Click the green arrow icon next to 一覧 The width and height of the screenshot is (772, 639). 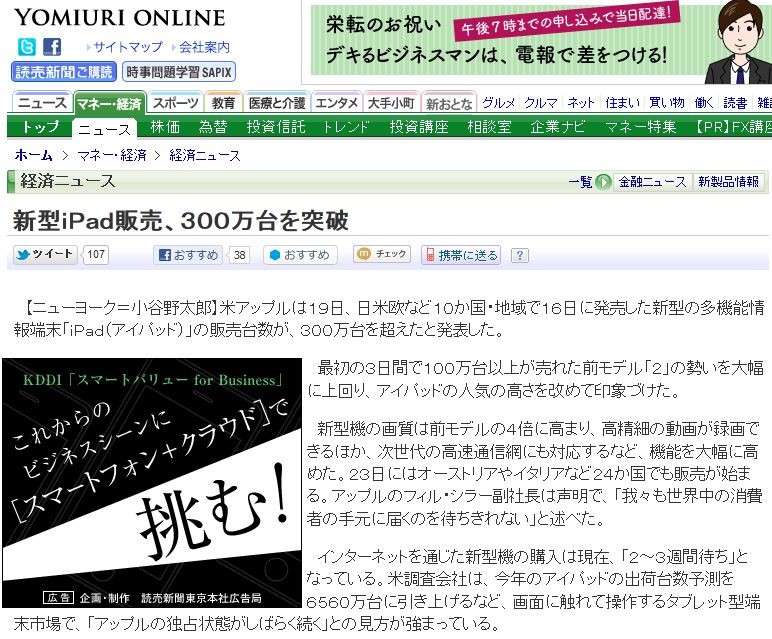click(603, 182)
